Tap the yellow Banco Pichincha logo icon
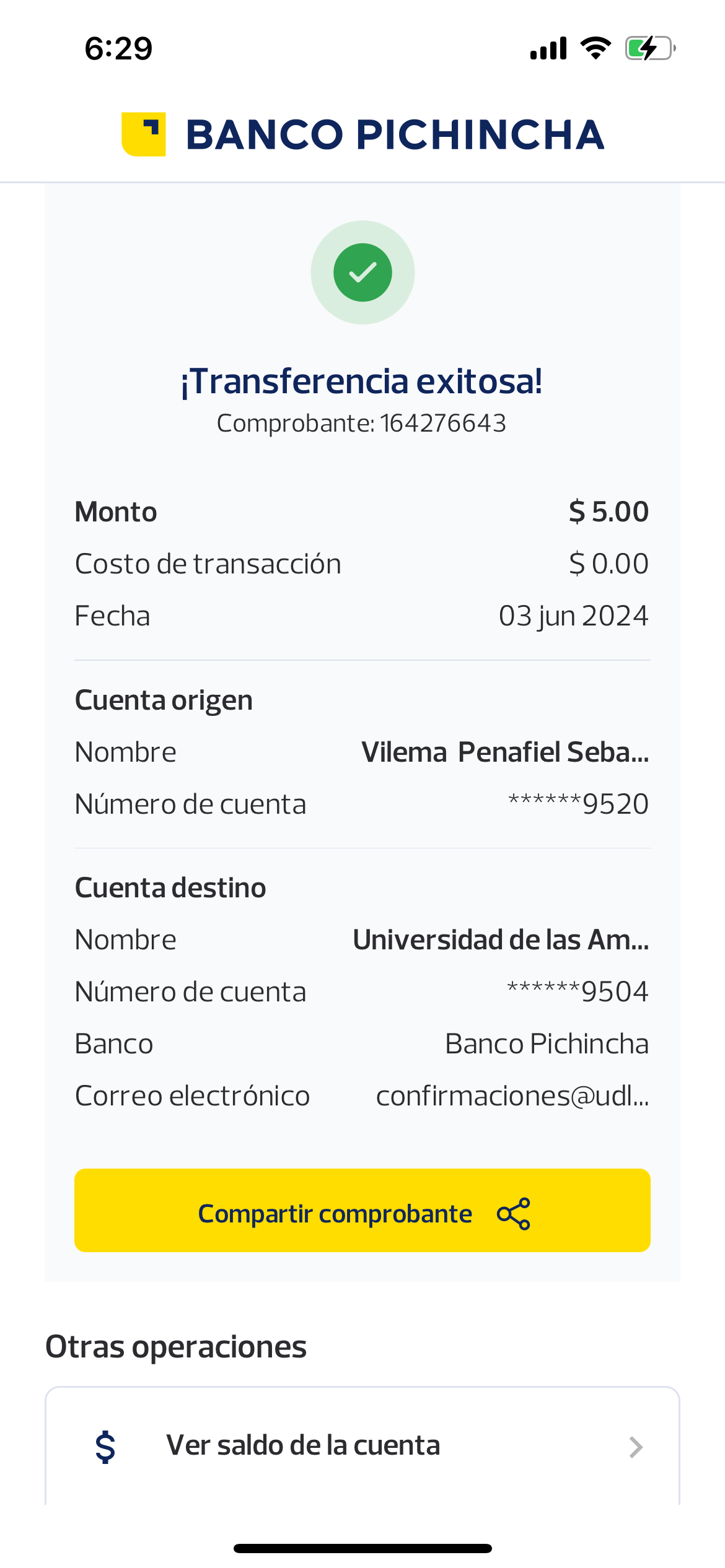725x1568 pixels. [x=144, y=134]
